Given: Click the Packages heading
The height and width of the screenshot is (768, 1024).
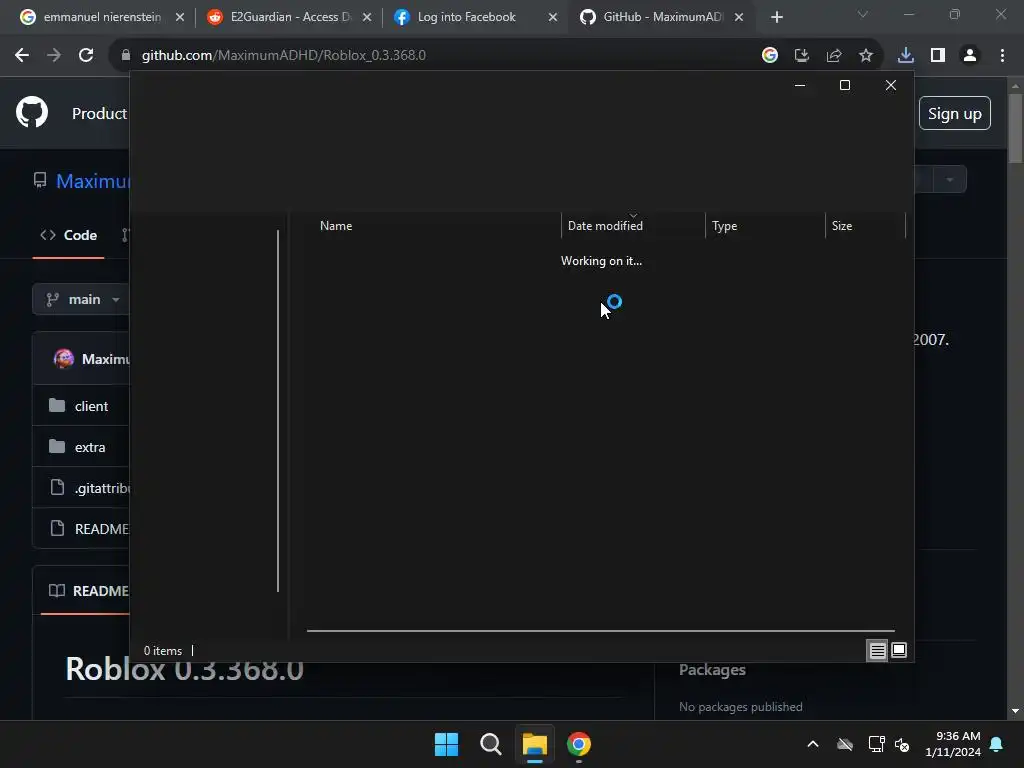Looking at the screenshot, I should tap(712, 670).
